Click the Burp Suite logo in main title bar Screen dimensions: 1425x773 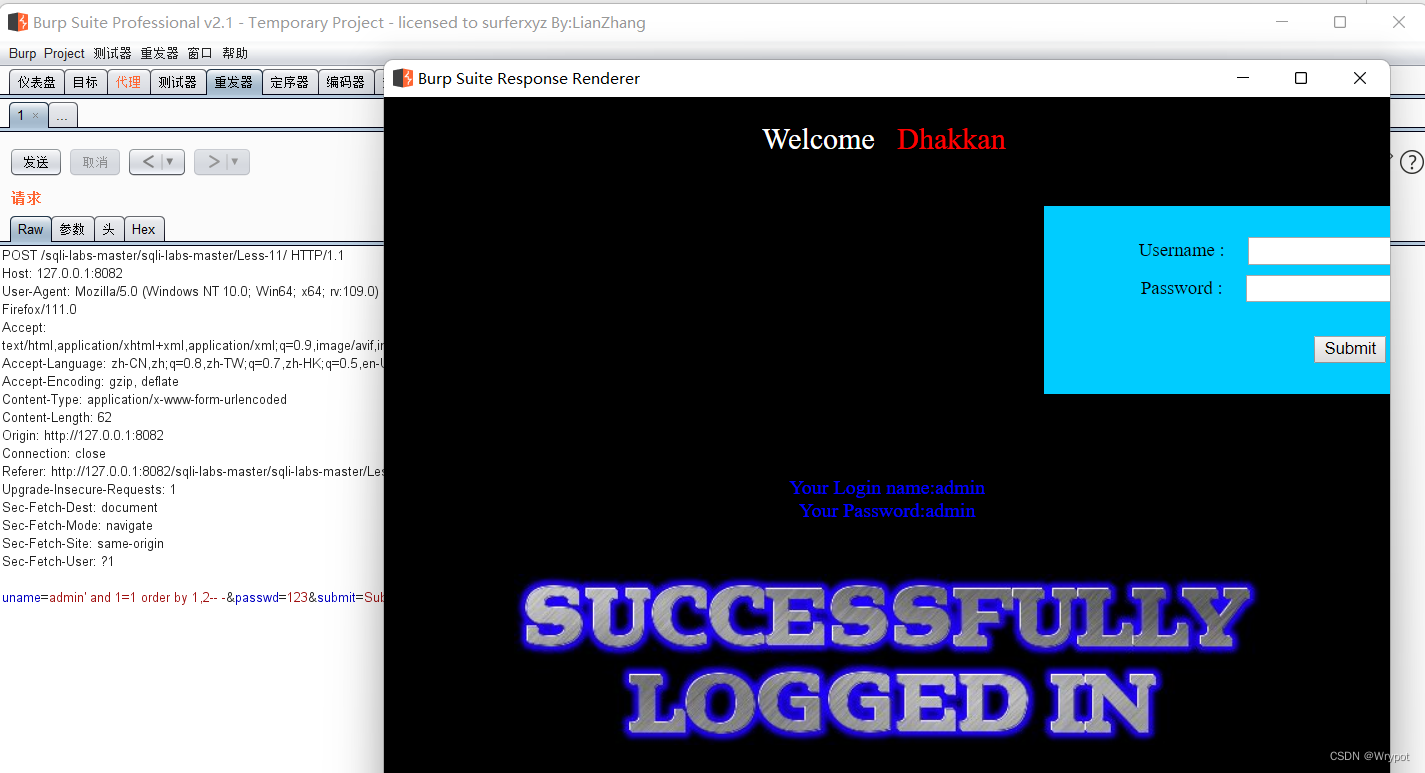pos(18,22)
